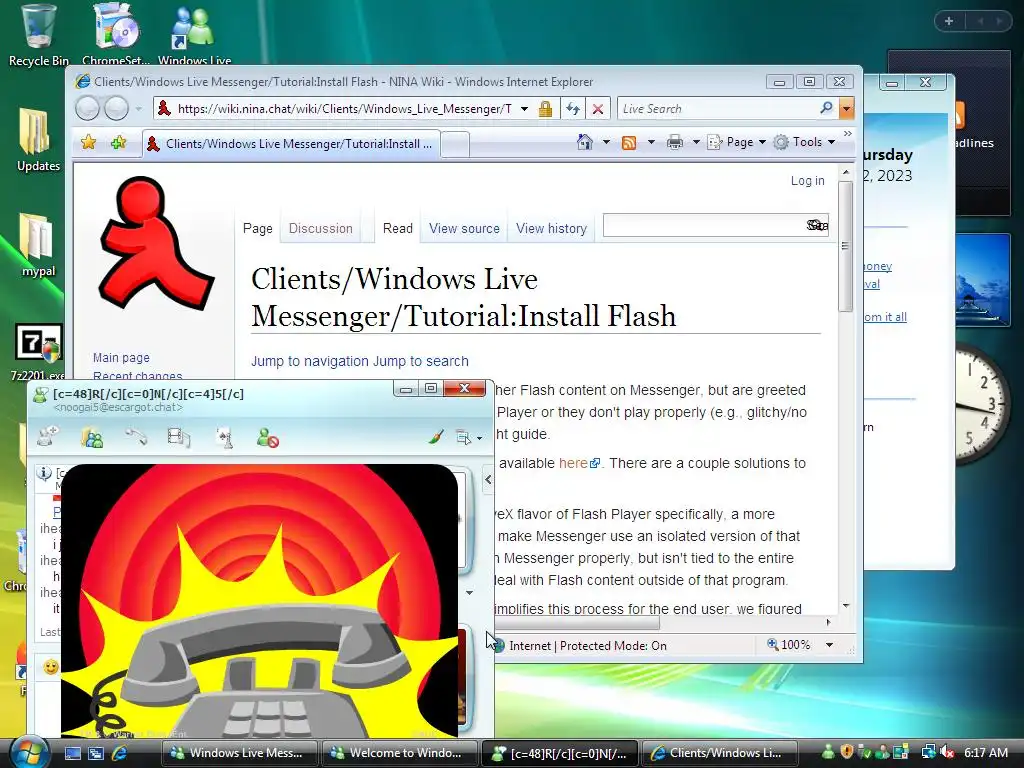This screenshot has height=768, width=1024.
Task: Click the muted volume tray icon
Action: pyautogui.click(x=946, y=752)
